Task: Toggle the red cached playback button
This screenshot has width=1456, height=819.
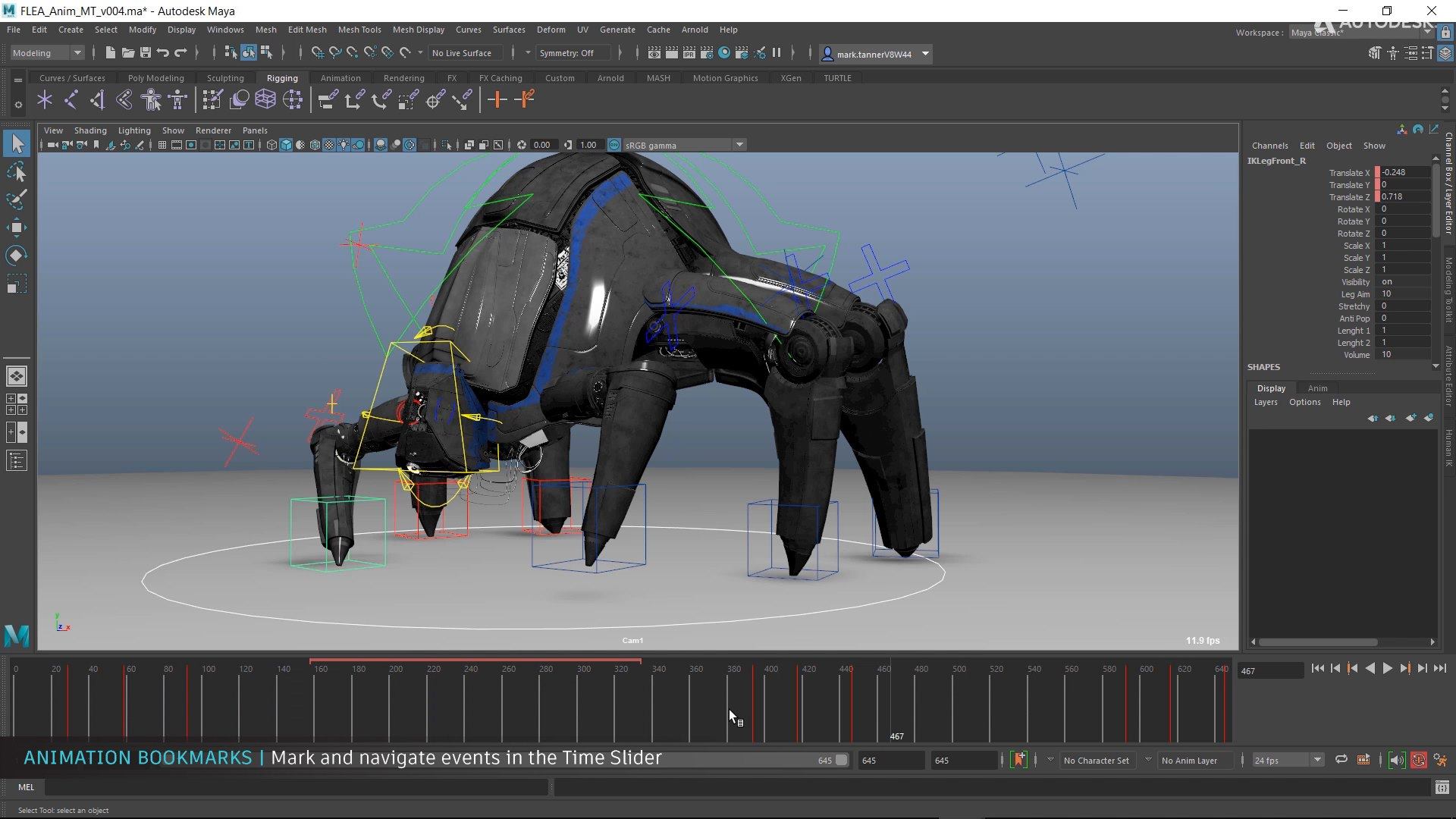Action: 1418,760
